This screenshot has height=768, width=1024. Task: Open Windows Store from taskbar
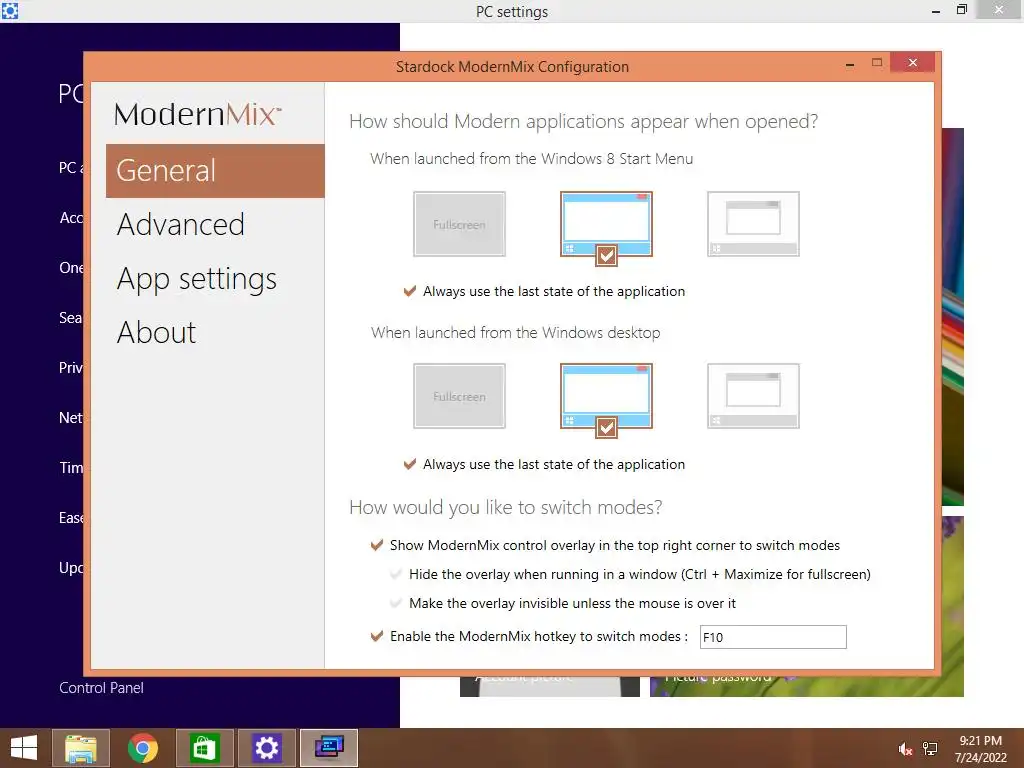[204, 748]
